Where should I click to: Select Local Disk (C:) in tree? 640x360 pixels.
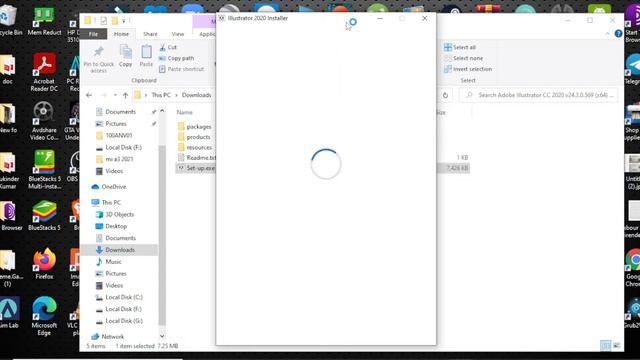tap(124, 297)
